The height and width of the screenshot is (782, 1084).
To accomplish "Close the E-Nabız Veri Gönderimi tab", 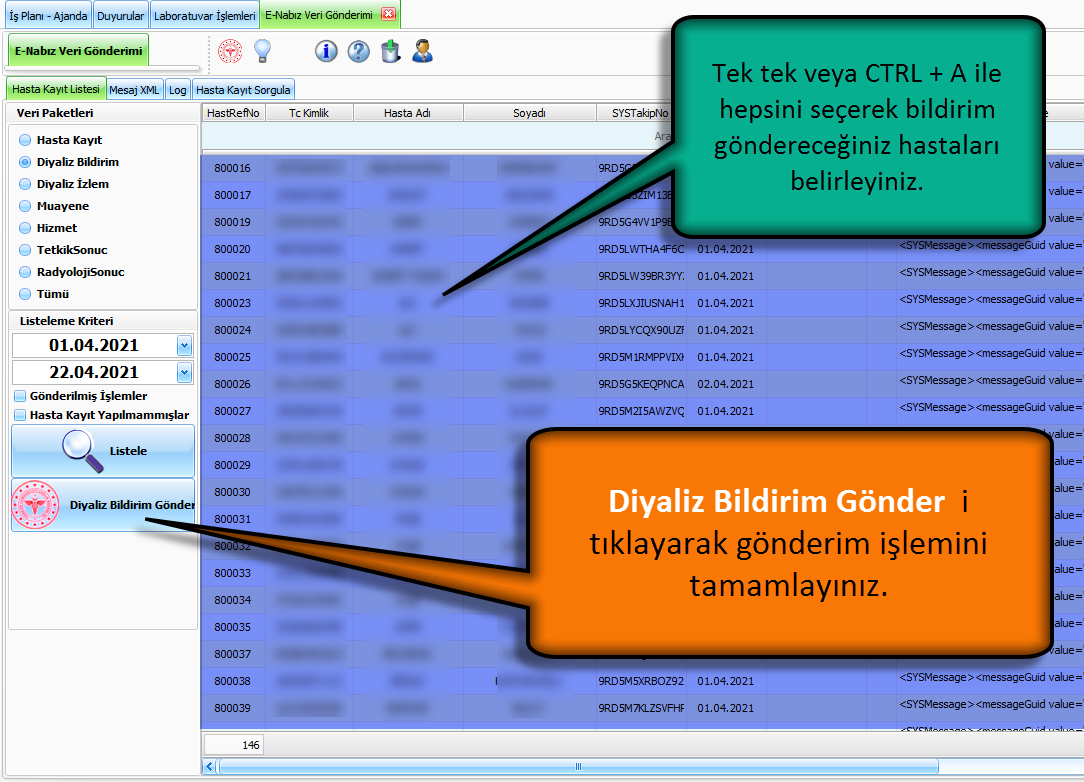I will [x=389, y=14].
